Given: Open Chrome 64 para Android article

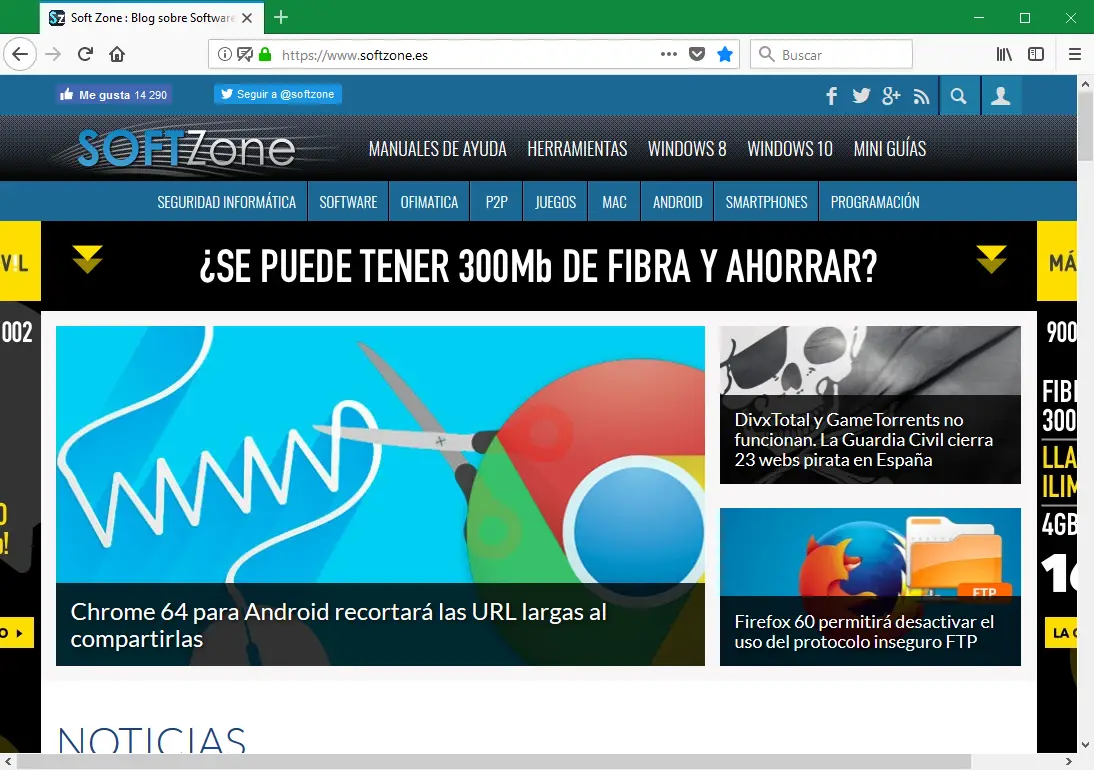Looking at the screenshot, I should point(338,625).
